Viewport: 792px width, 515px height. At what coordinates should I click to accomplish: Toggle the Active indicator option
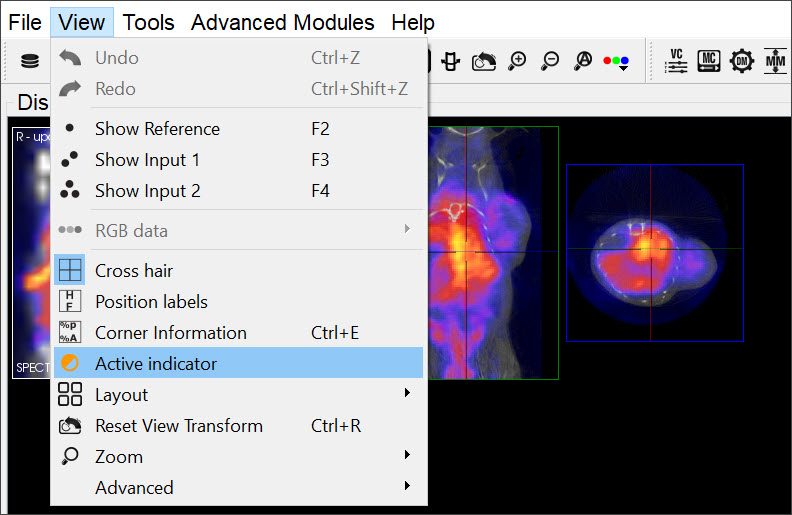(156, 364)
